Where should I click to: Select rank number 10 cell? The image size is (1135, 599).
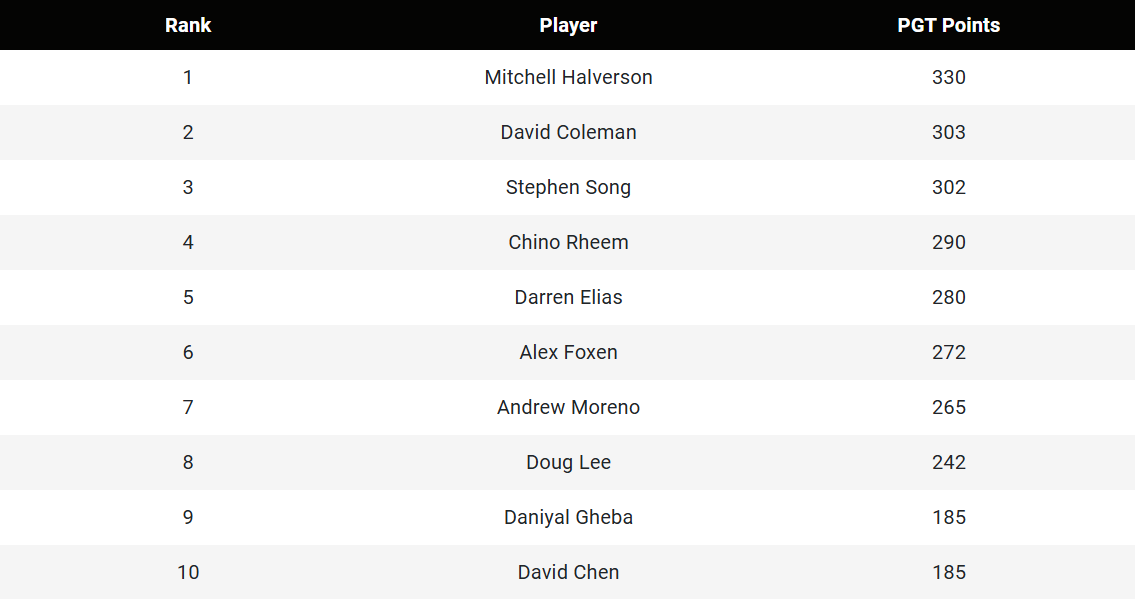pyautogui.click(x=188, y=572)
